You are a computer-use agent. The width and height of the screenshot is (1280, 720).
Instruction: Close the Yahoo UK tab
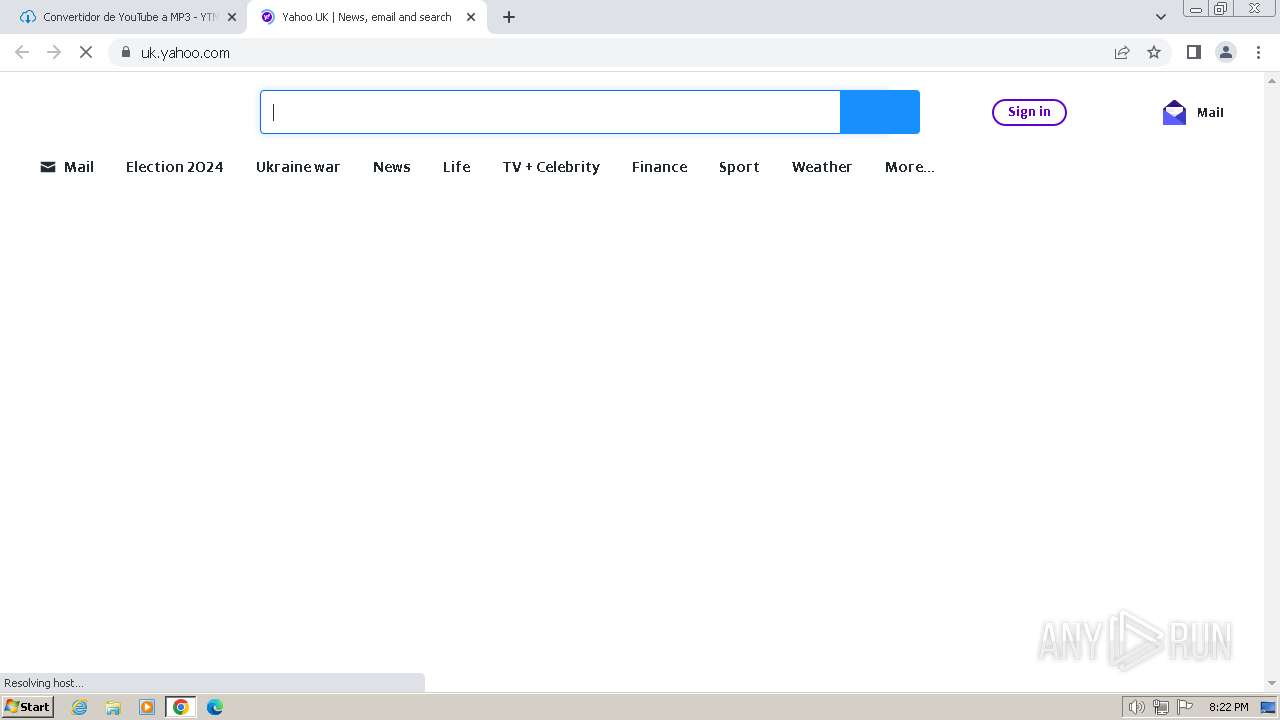pyautogui.click(x=471, y=17)
